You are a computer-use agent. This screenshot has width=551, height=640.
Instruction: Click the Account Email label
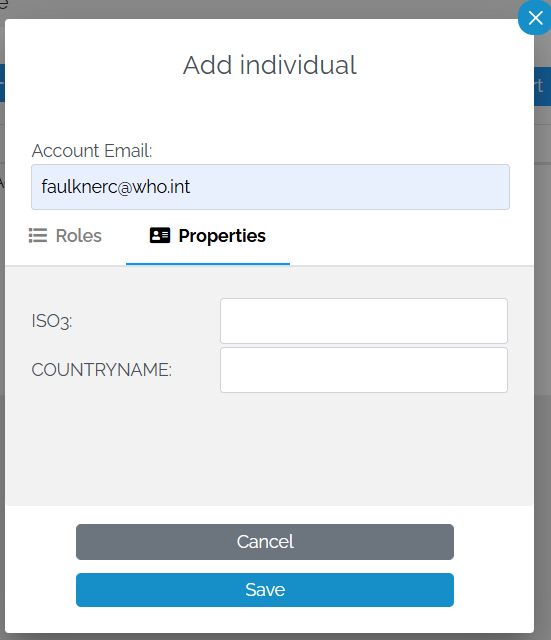click(92, 151)
